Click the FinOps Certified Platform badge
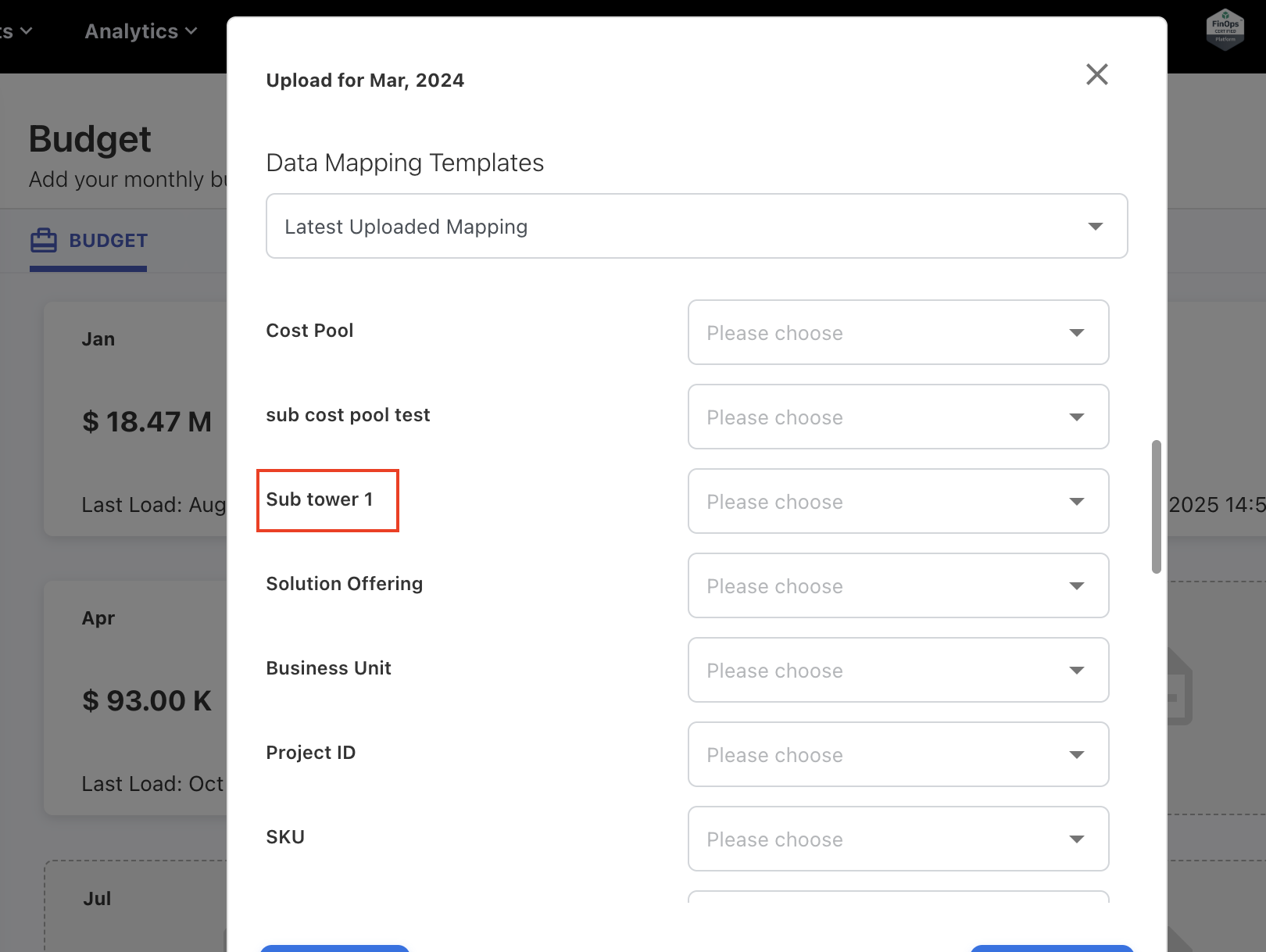Image resolution: width=1266 pixels, height=952 pixels. (1224, 30)
